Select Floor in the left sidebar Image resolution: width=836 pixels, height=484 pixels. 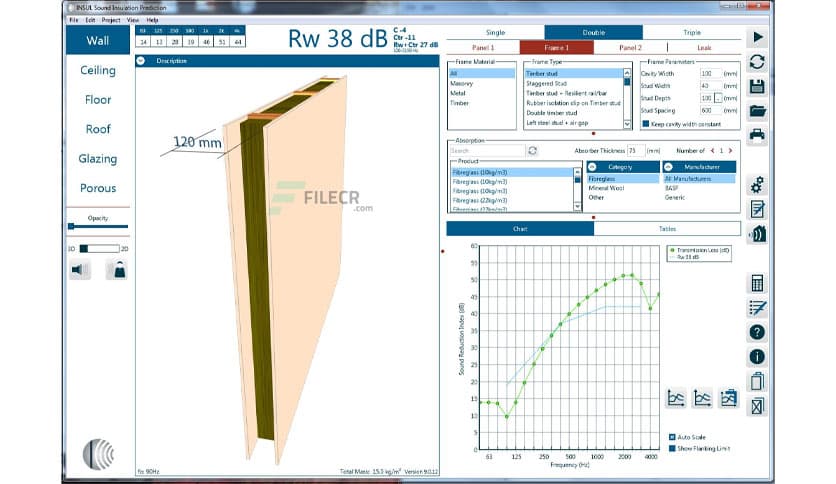(98, 100)
